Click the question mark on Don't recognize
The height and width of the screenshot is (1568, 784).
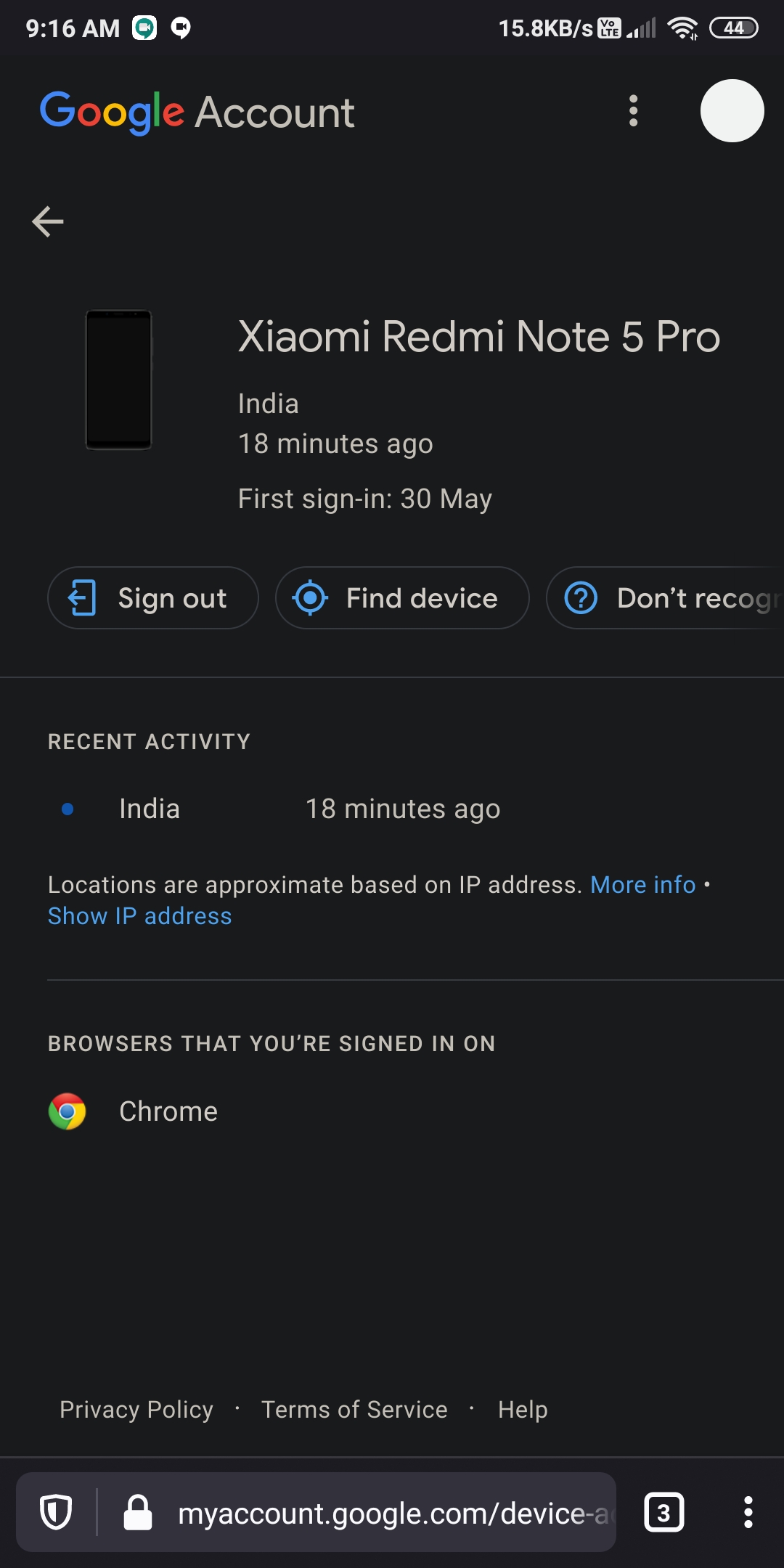click(x=581, y=597)
